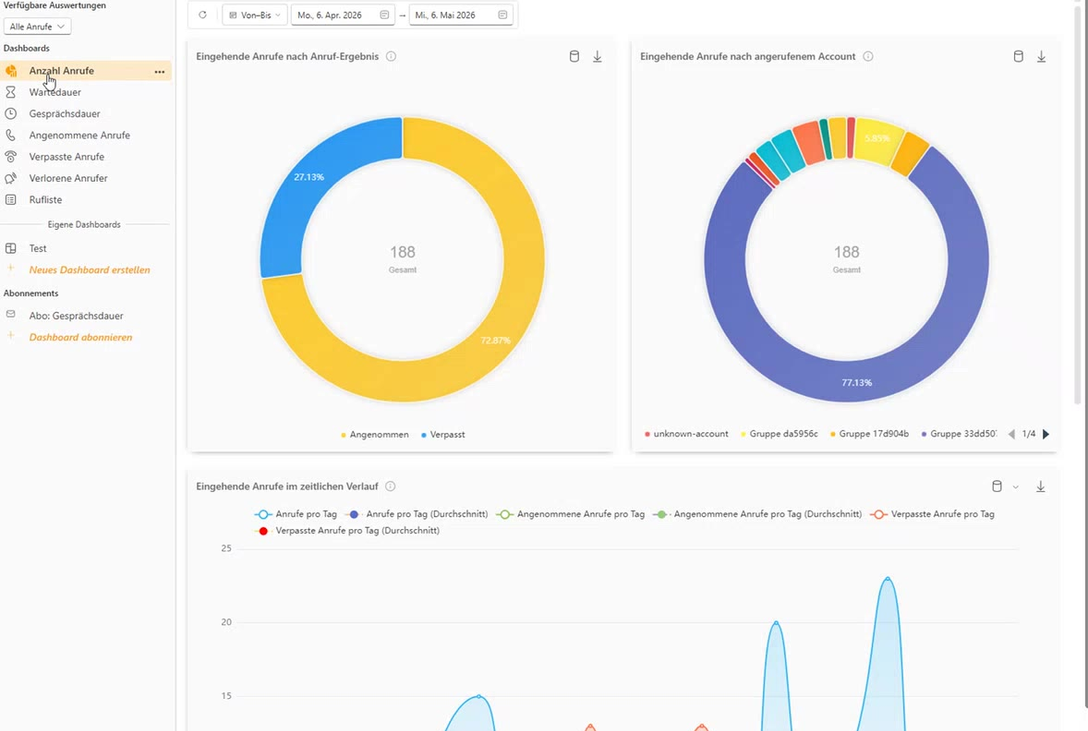Image resolution: width=1088 pixels, height=731 pixels.
Task: Toggle the Gruppe da5956c legend entry
Action: pos(779,434)
